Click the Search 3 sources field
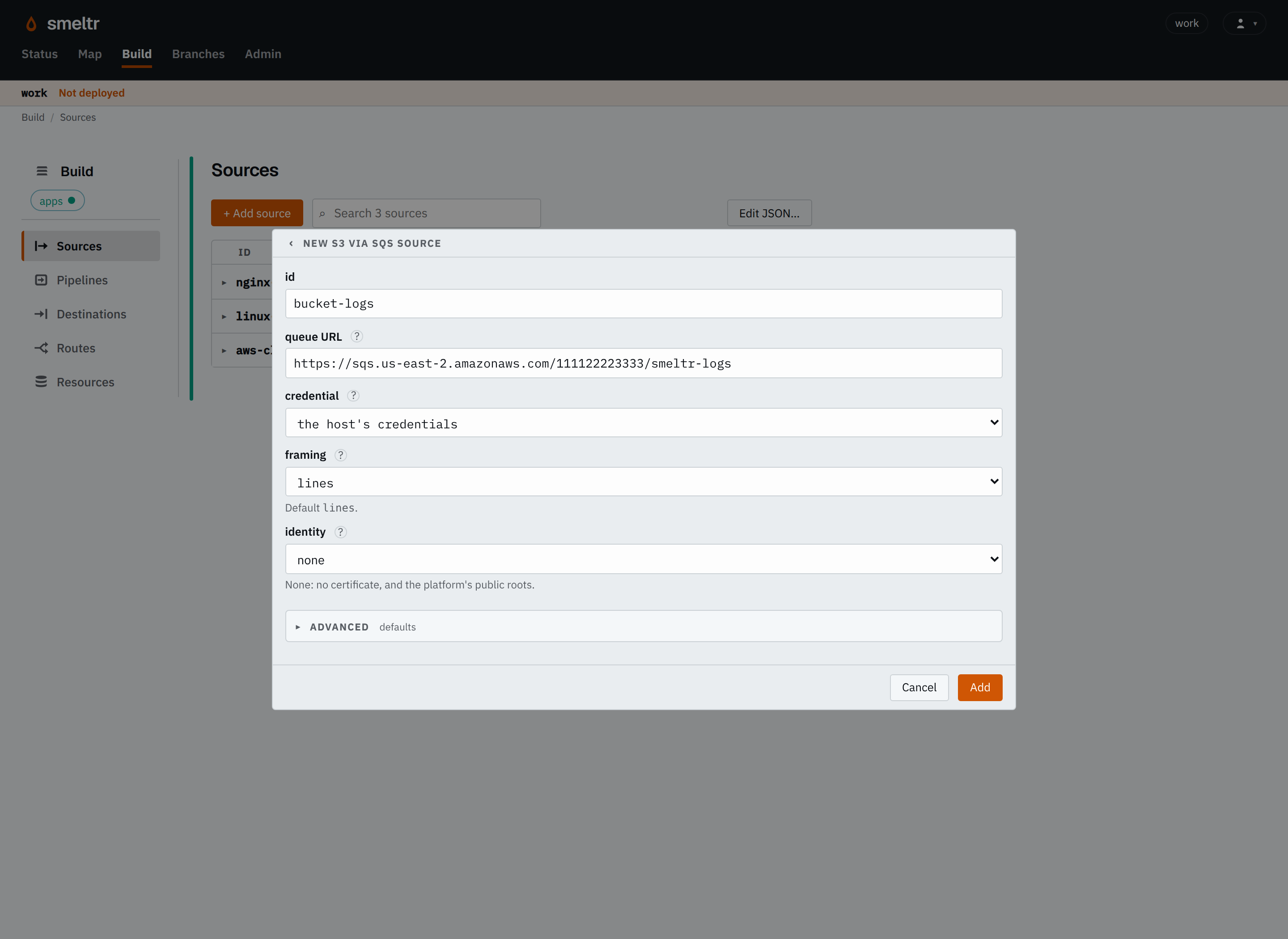 [426, 213]
